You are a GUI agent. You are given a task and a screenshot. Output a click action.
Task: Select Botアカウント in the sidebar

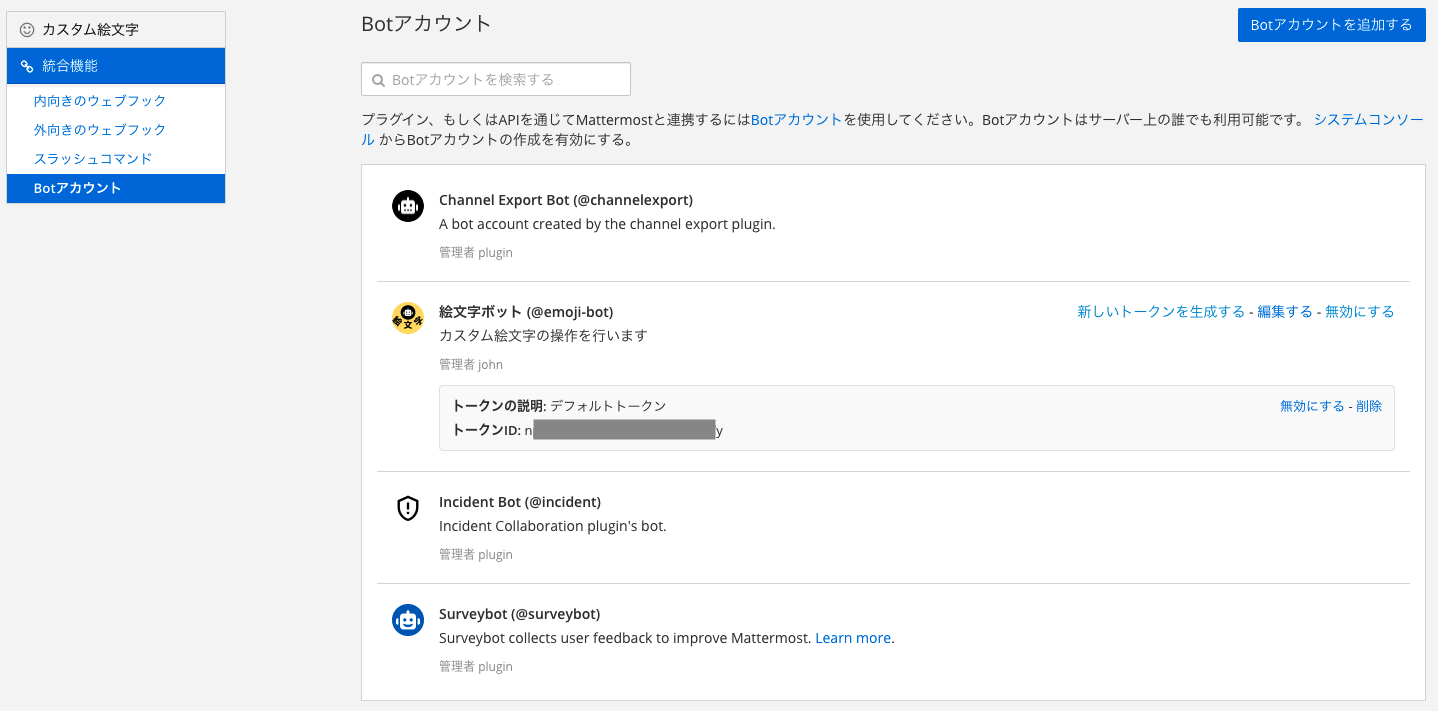pos(116,188)
